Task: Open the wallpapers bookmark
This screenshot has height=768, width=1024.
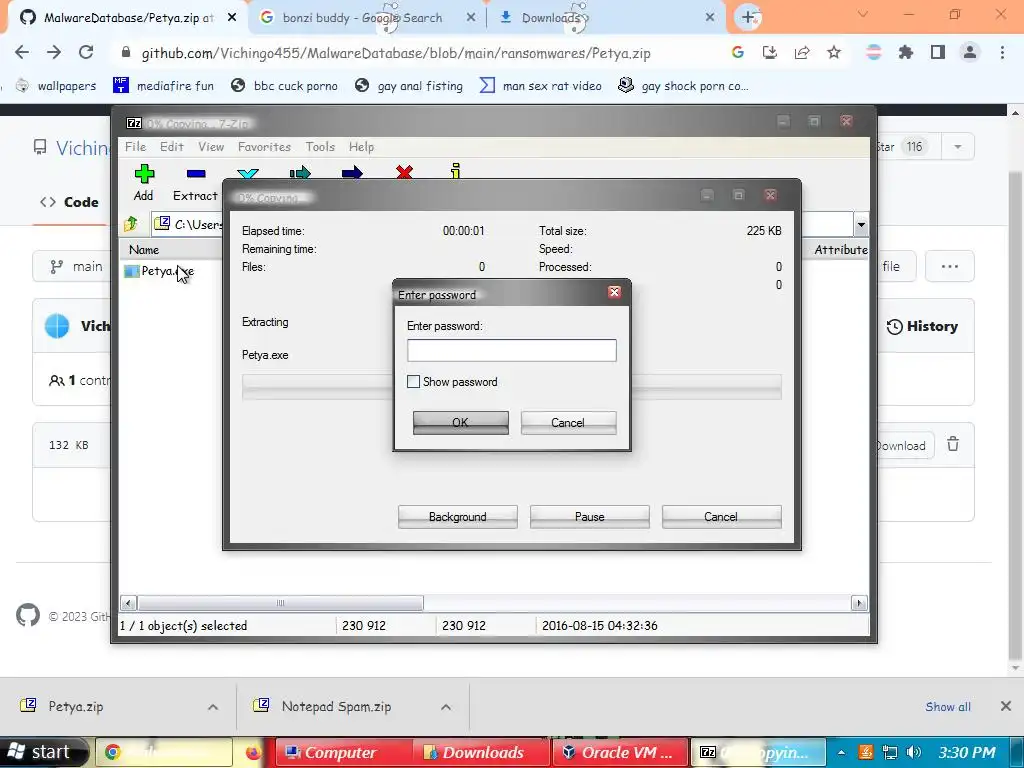Action: coord(56,86)
